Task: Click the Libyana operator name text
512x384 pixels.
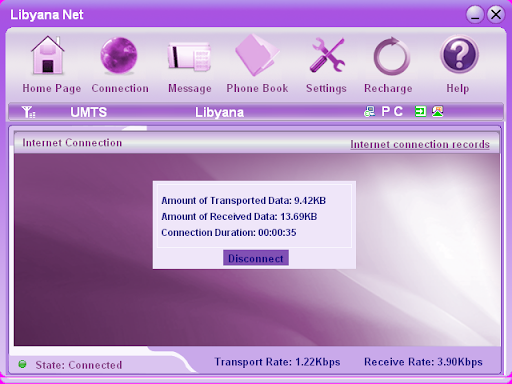Action: tap(219, 112)
